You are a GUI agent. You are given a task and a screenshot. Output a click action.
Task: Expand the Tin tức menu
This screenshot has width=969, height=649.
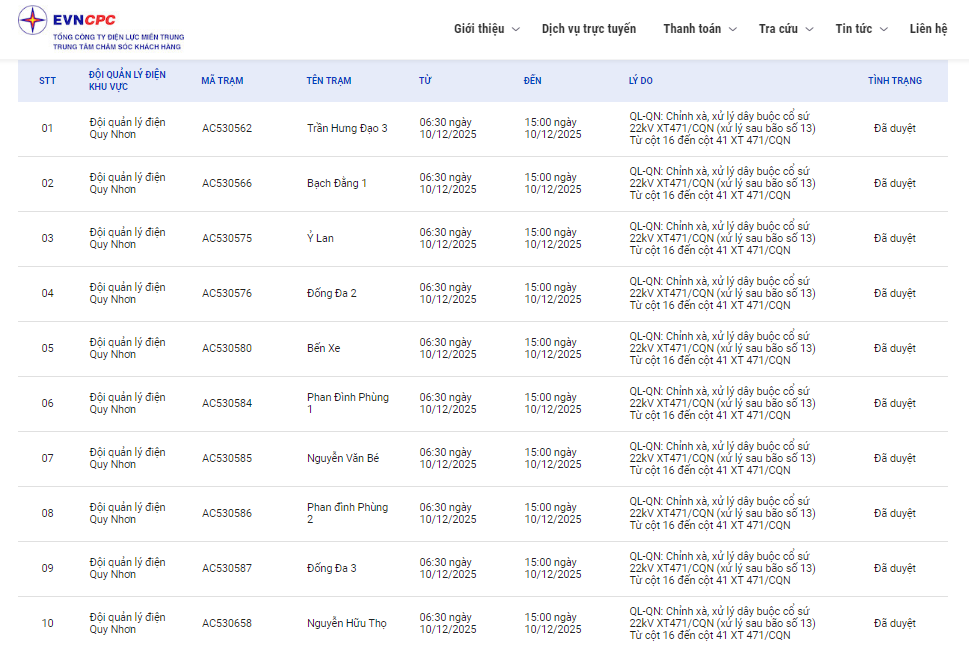coord(860,29)
